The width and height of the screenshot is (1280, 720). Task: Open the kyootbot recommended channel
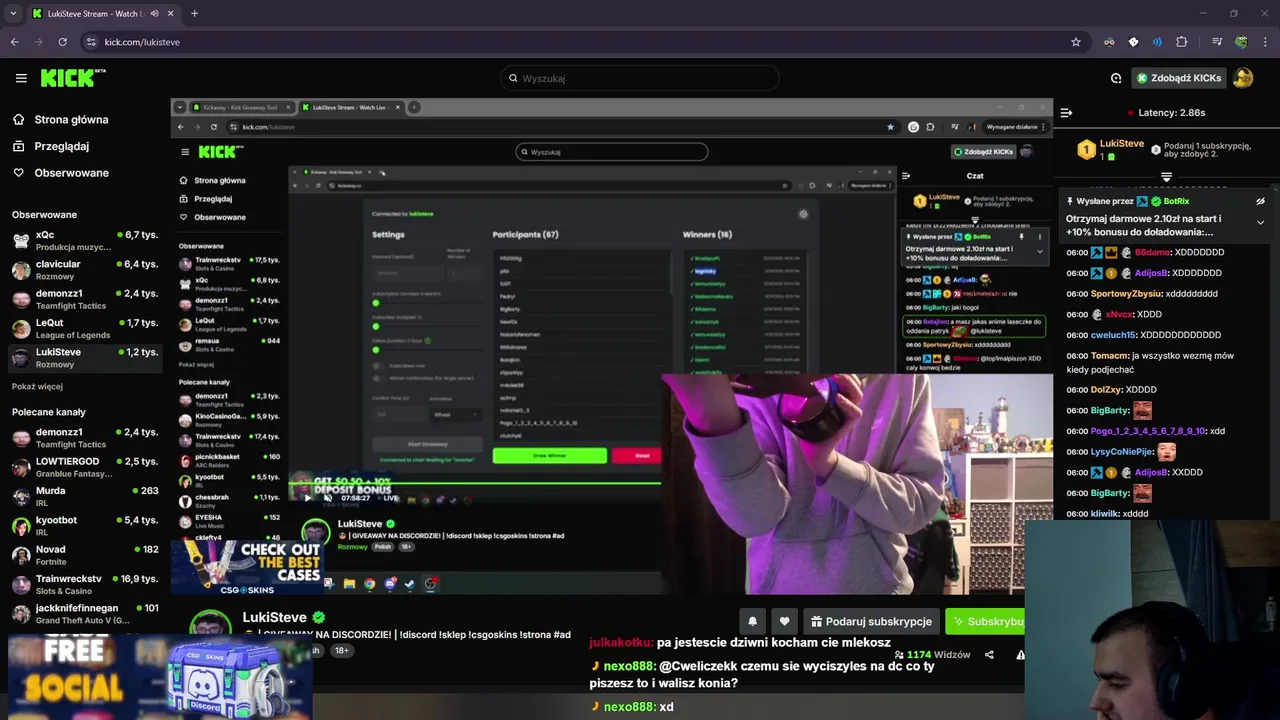coord(85,525)
